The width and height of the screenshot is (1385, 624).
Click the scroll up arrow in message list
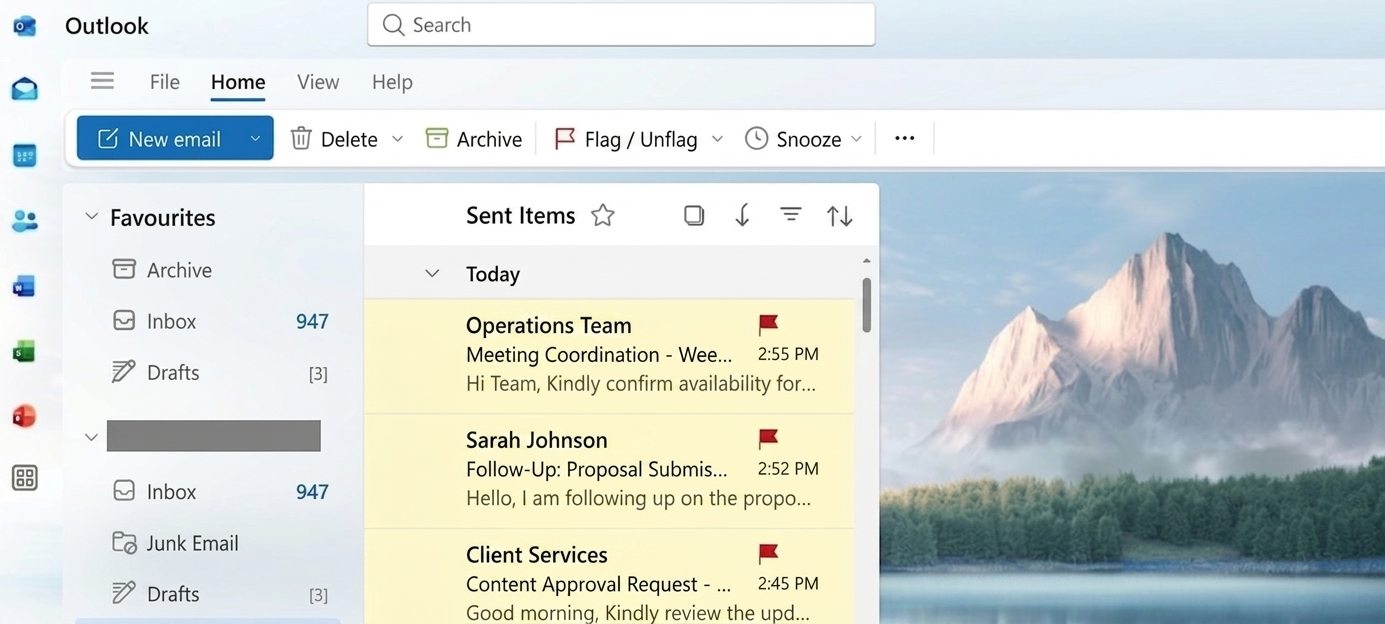pos(866,262)
